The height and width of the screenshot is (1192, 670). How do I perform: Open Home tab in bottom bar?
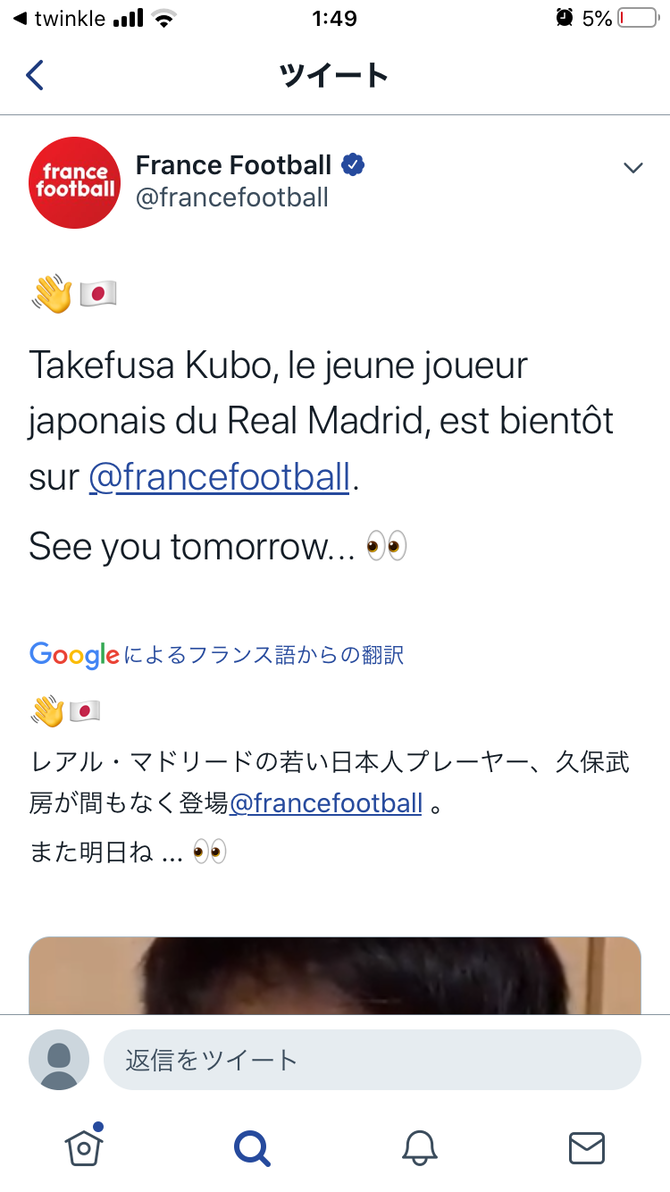(x=84, y=1145)
